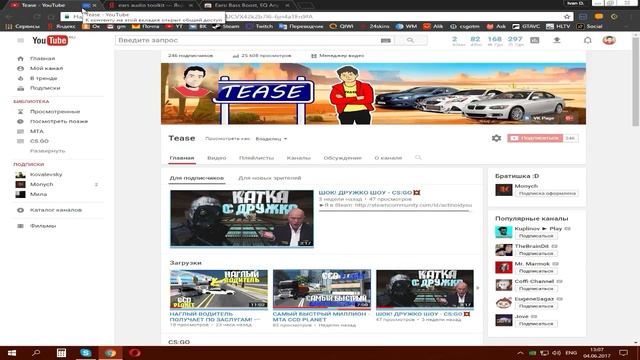Bookmark page with star icon
The height and width of the screenshot is (360, 640).
(567, 17)
